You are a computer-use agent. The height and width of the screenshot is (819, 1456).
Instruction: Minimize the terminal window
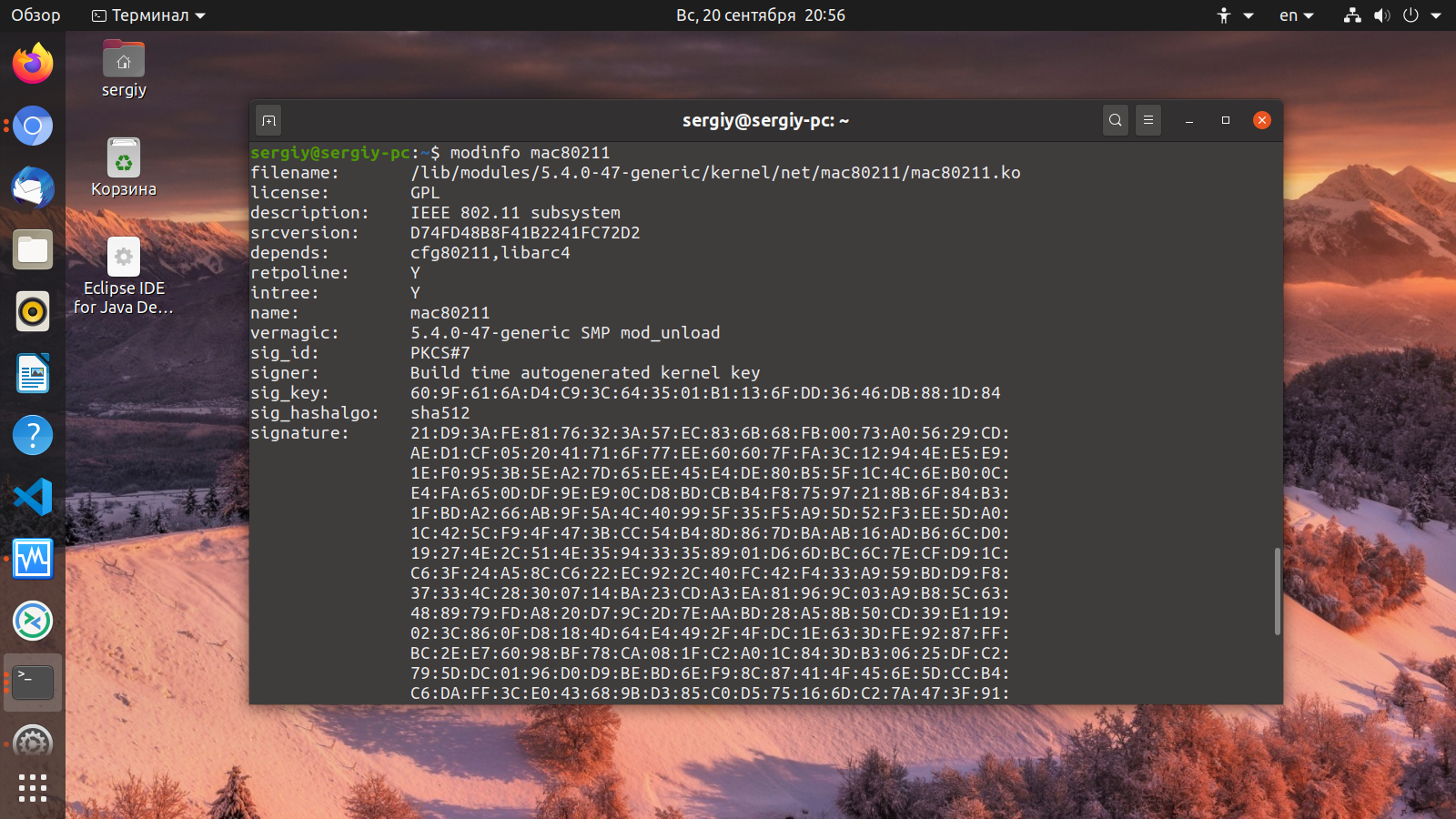click(x=1189, y=120)
